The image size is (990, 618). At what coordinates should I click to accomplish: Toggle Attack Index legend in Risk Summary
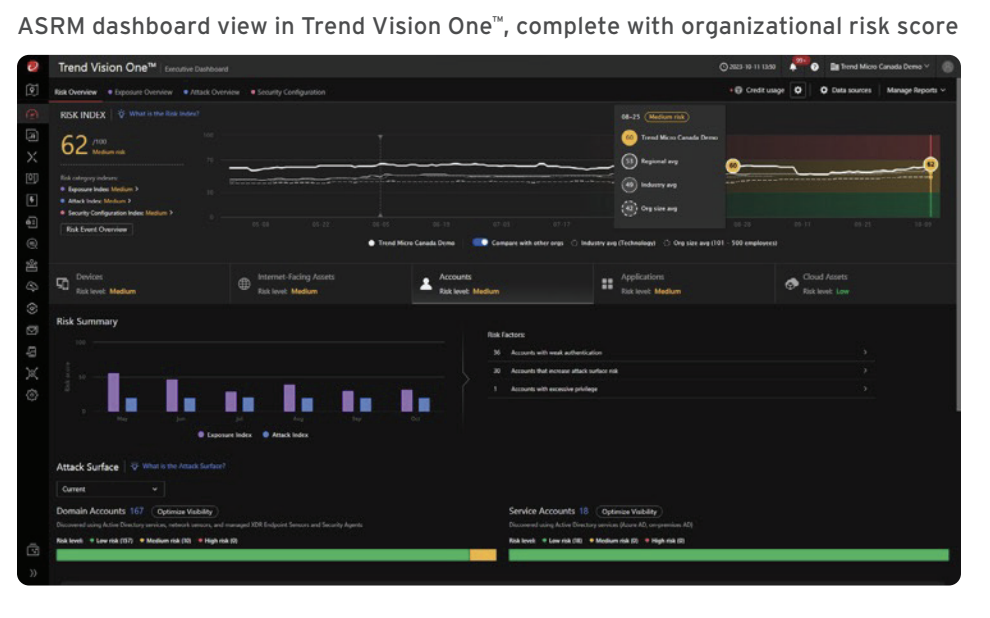tap(285, 435)
